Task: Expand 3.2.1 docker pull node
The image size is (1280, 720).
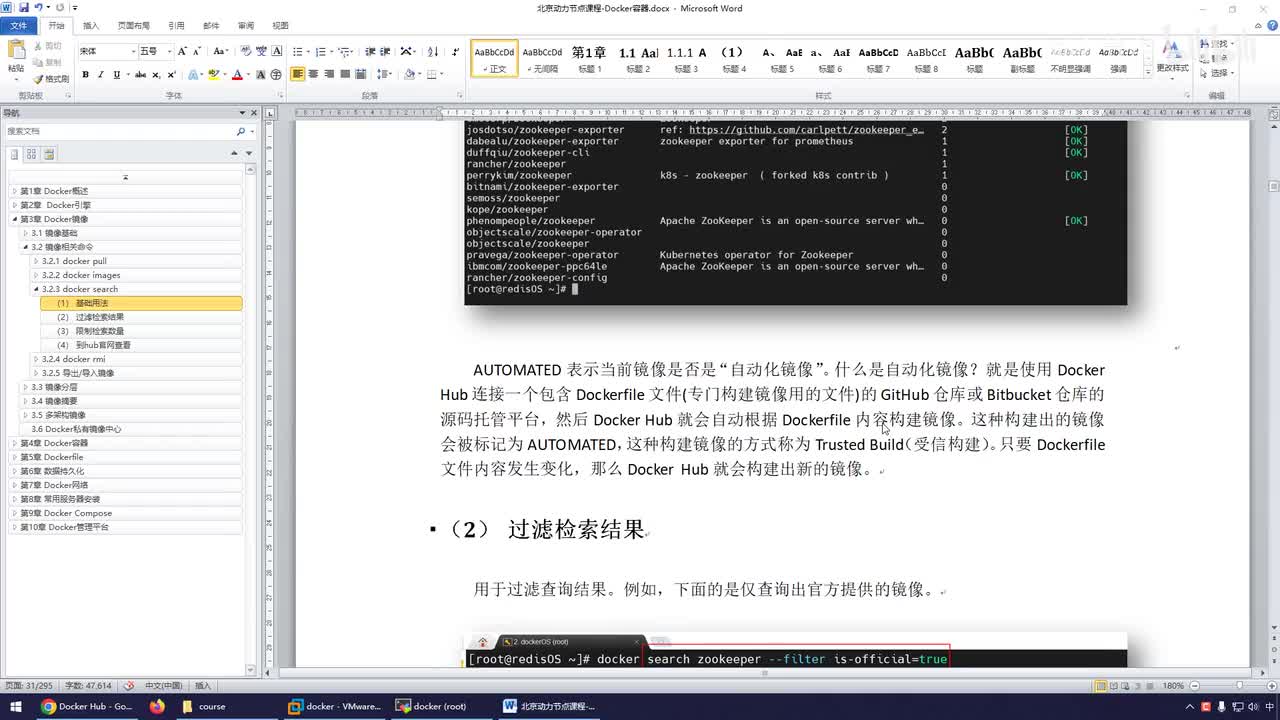Action: 36,261
